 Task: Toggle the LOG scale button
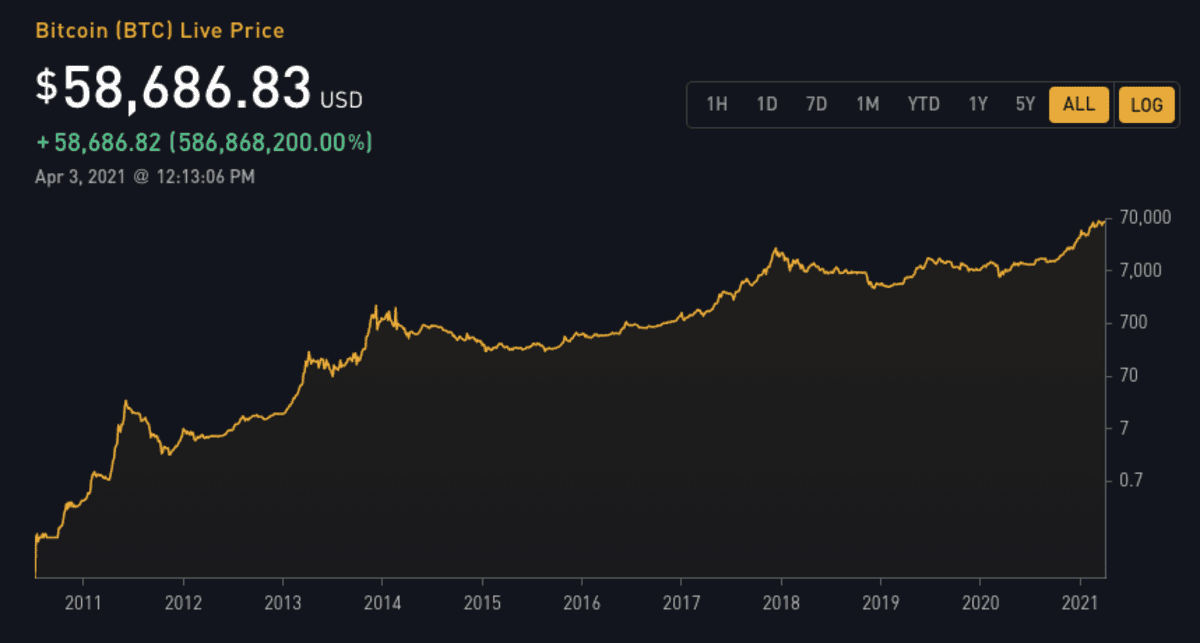1146,104
